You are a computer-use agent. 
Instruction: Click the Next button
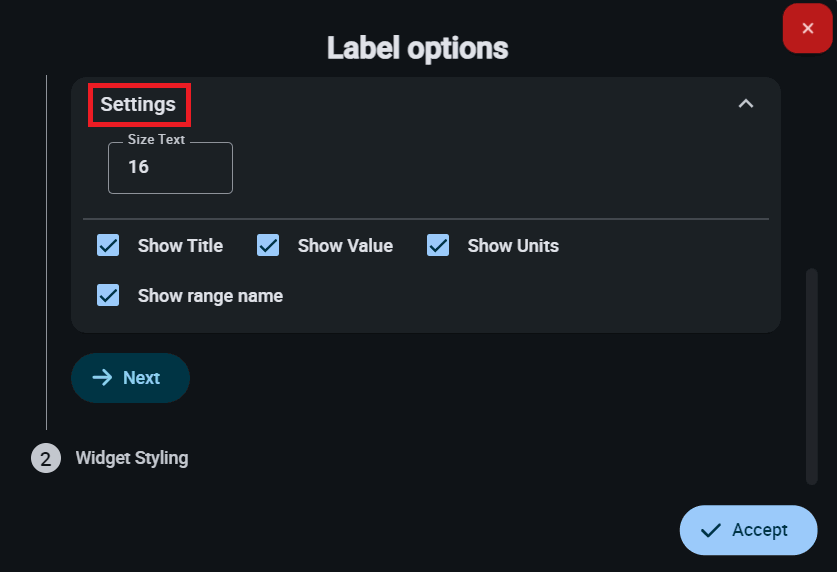coord(130,378)
